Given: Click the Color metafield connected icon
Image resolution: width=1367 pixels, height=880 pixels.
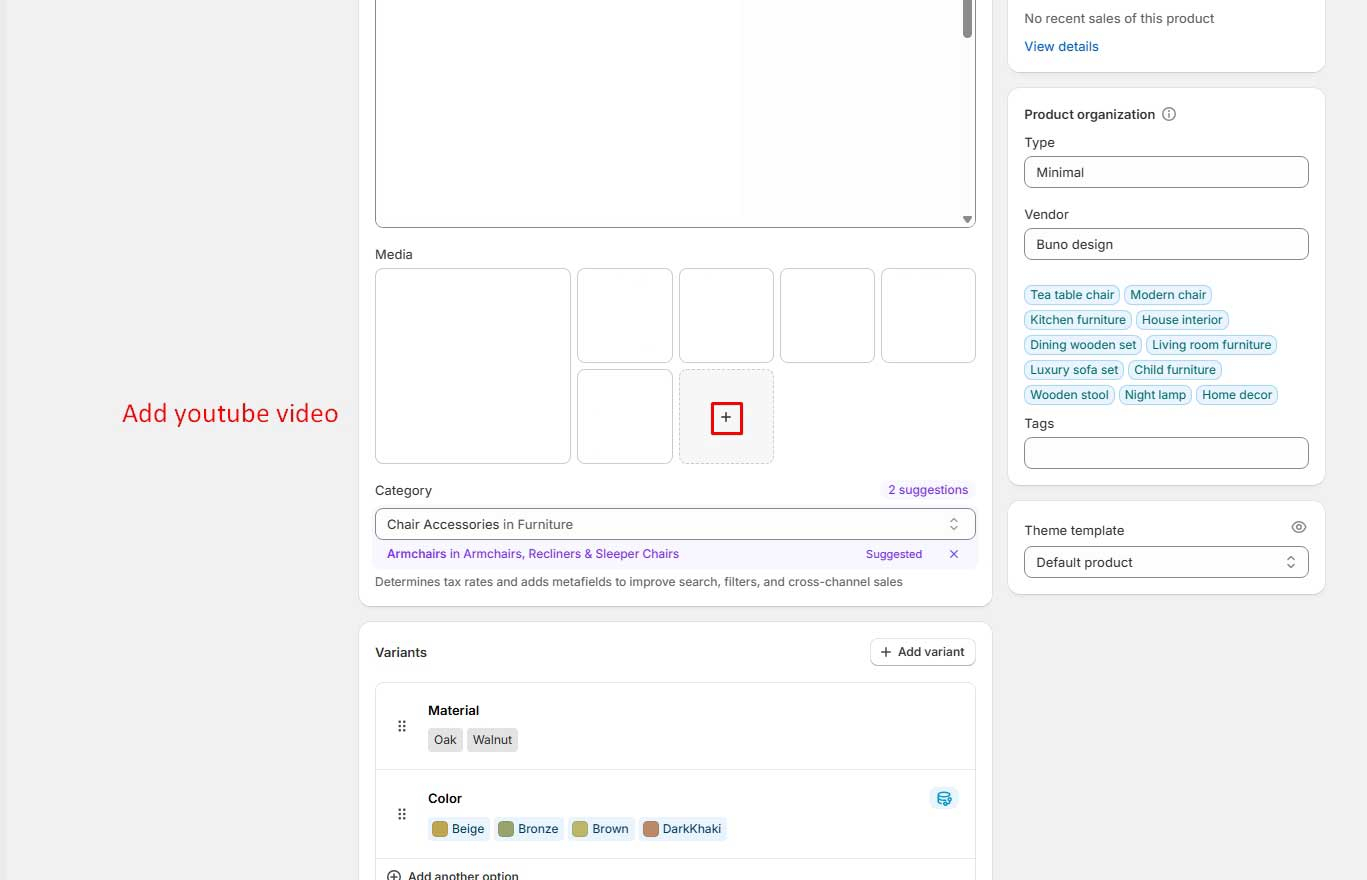Looking at the screenshot, I should click(x=943, y=798).
